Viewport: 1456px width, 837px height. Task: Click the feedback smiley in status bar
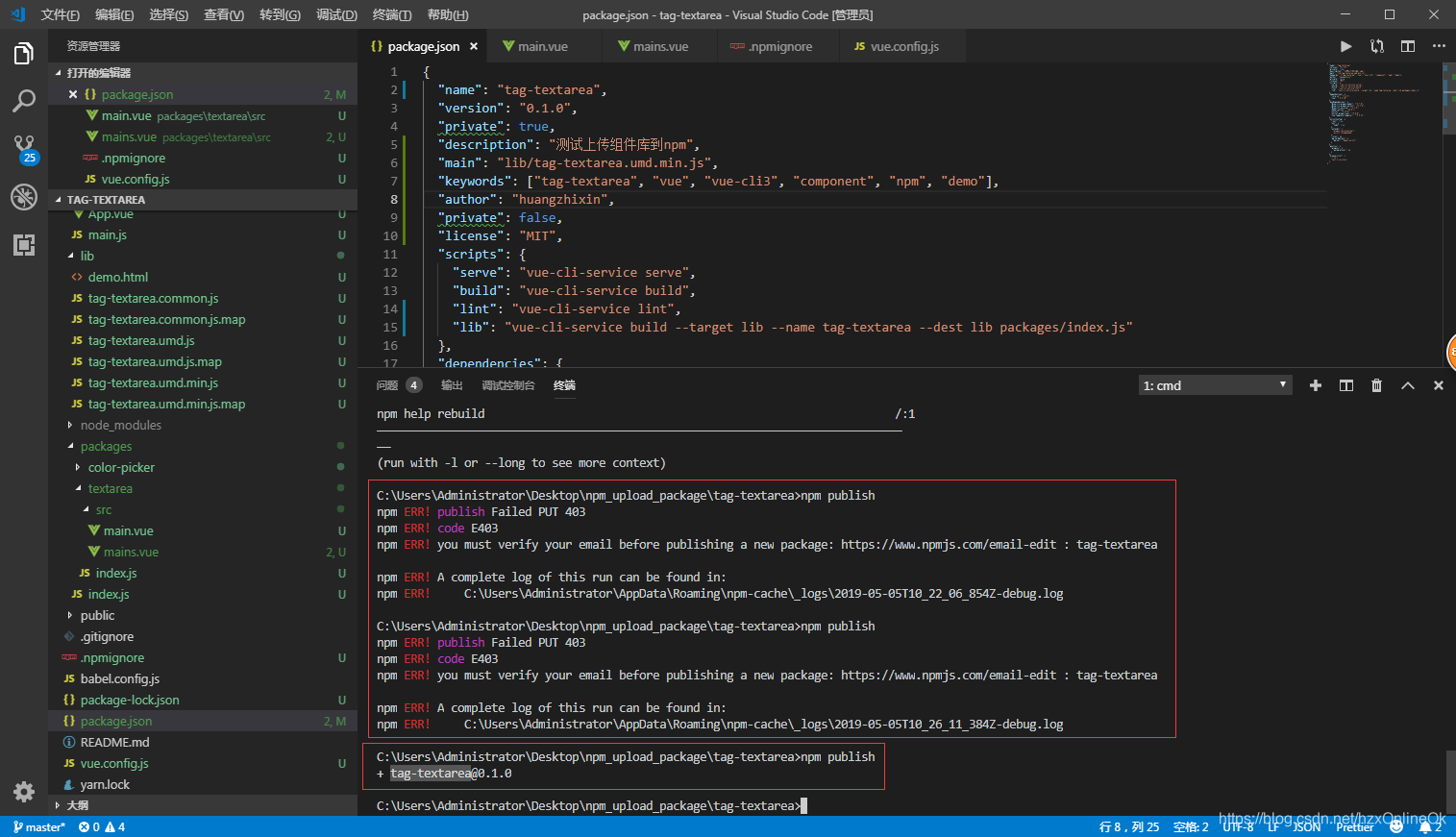coord(1396,826)
